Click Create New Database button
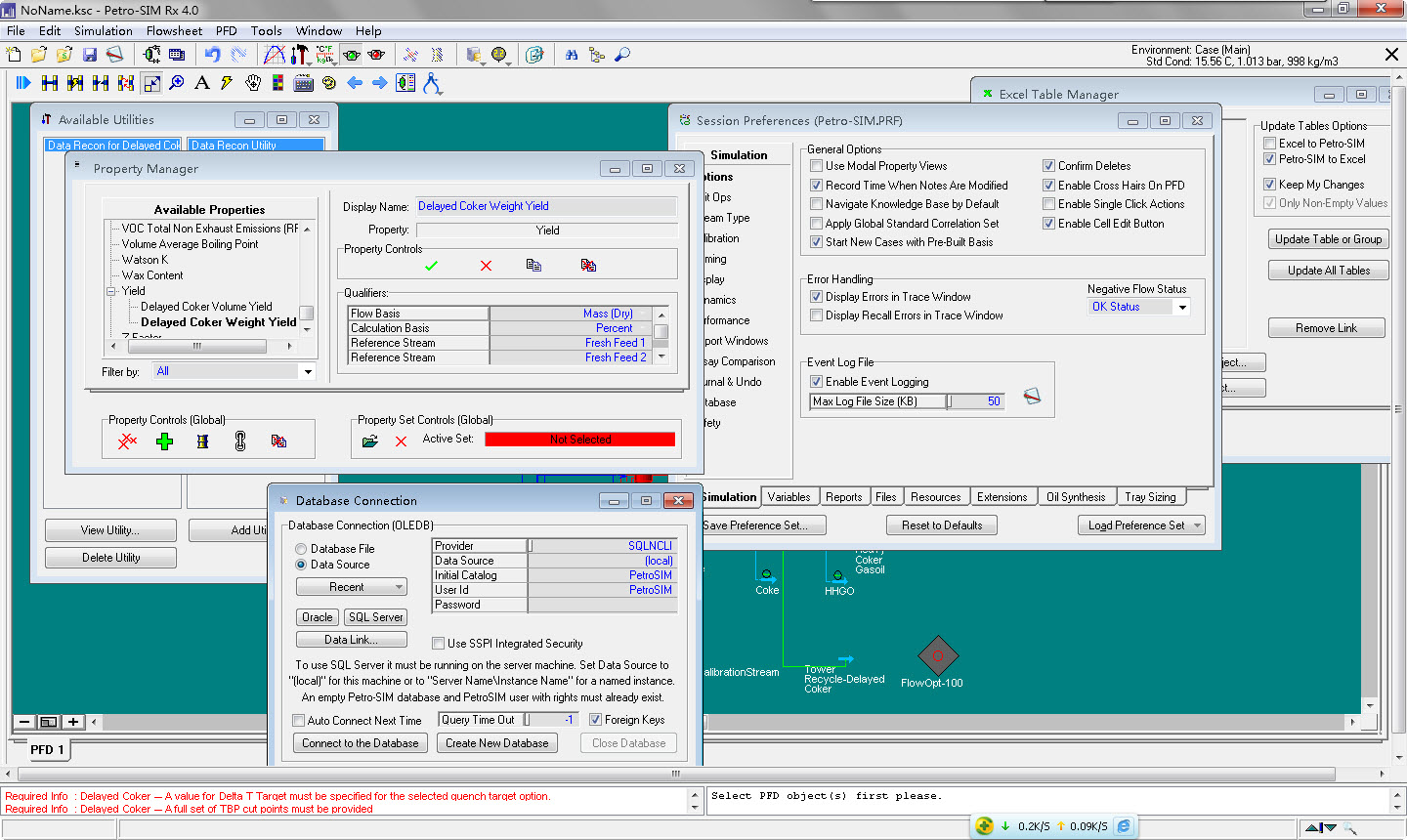The width and height of the screenshot is (1407, 840). coord(497,743)
